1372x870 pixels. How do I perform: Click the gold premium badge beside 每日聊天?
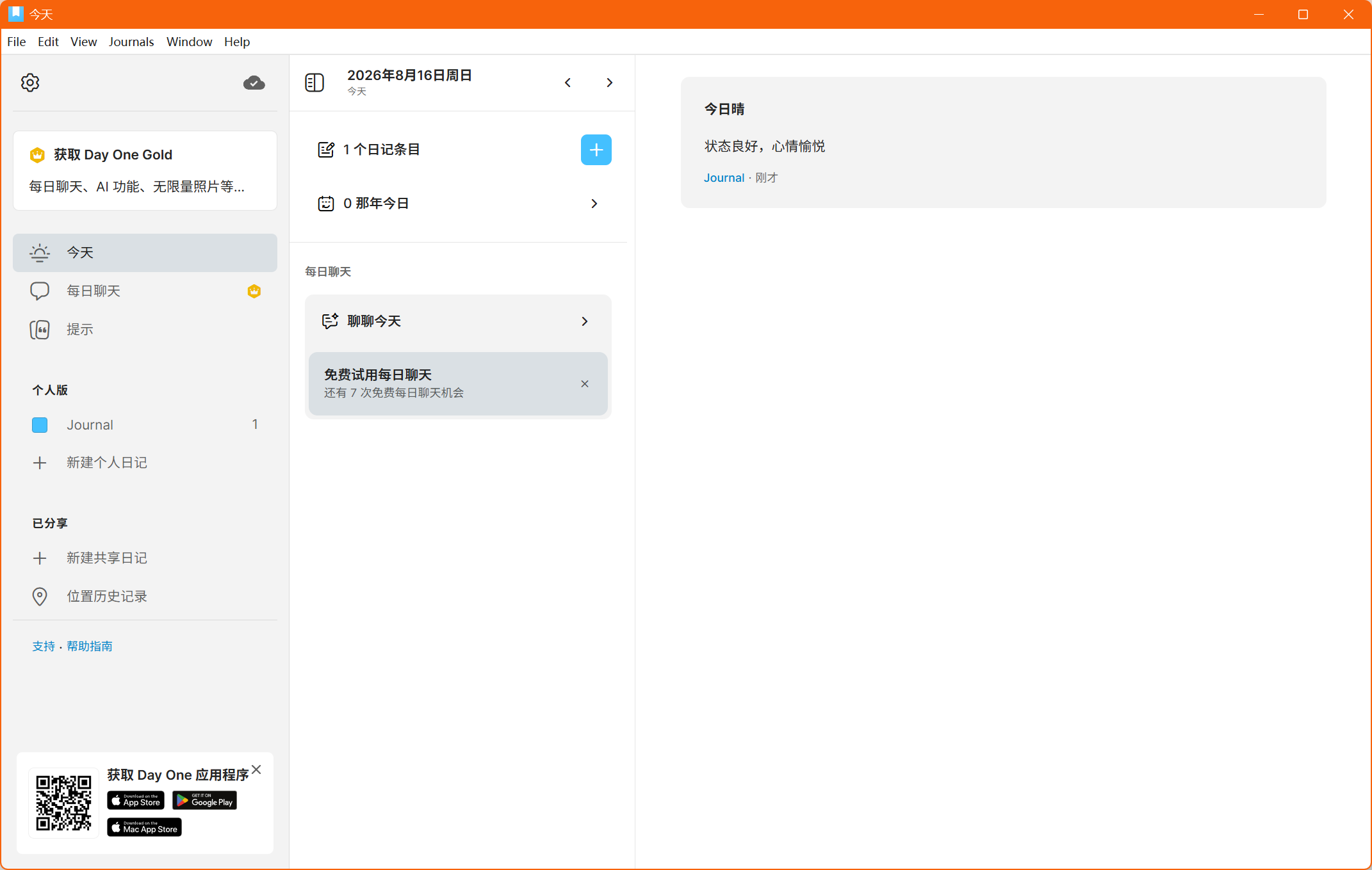point(254,291)
